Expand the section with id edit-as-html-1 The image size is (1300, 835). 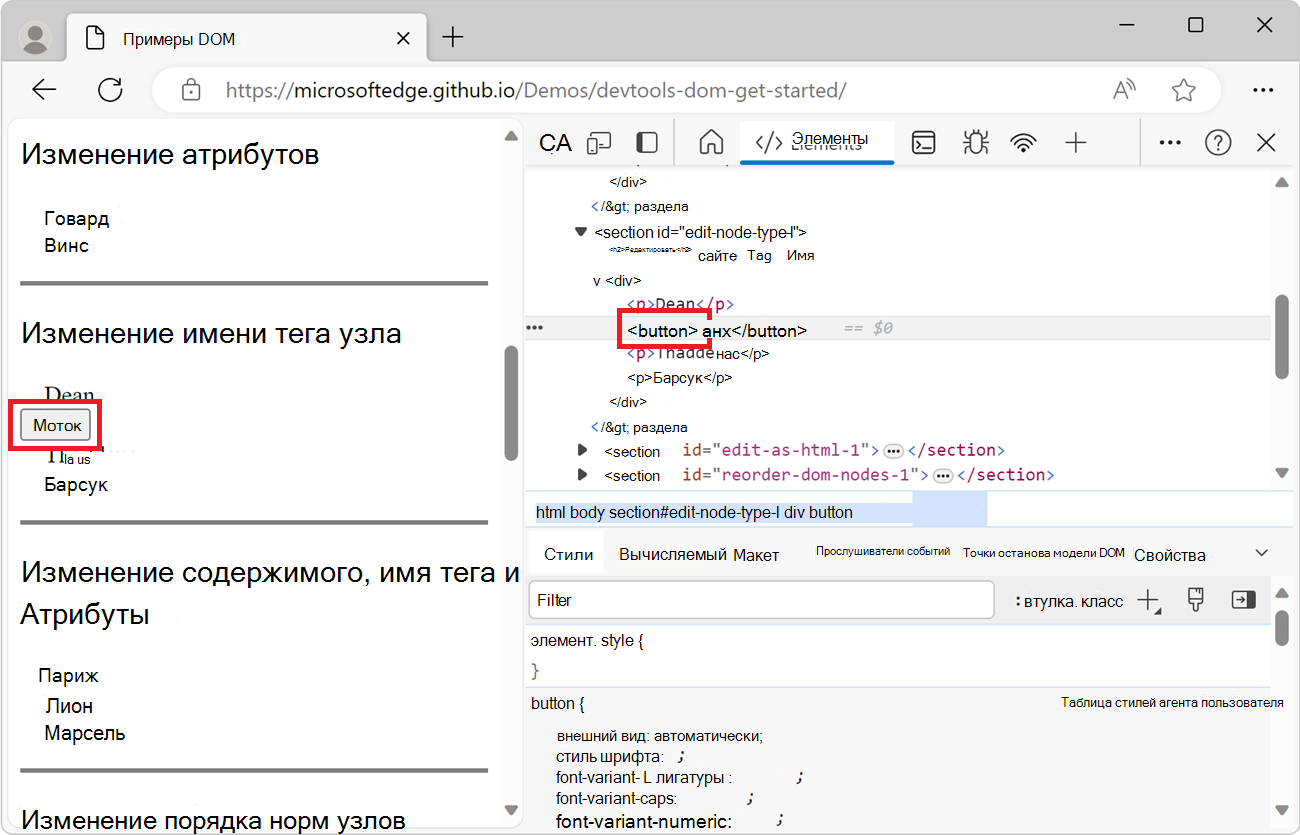click(583, 450)
